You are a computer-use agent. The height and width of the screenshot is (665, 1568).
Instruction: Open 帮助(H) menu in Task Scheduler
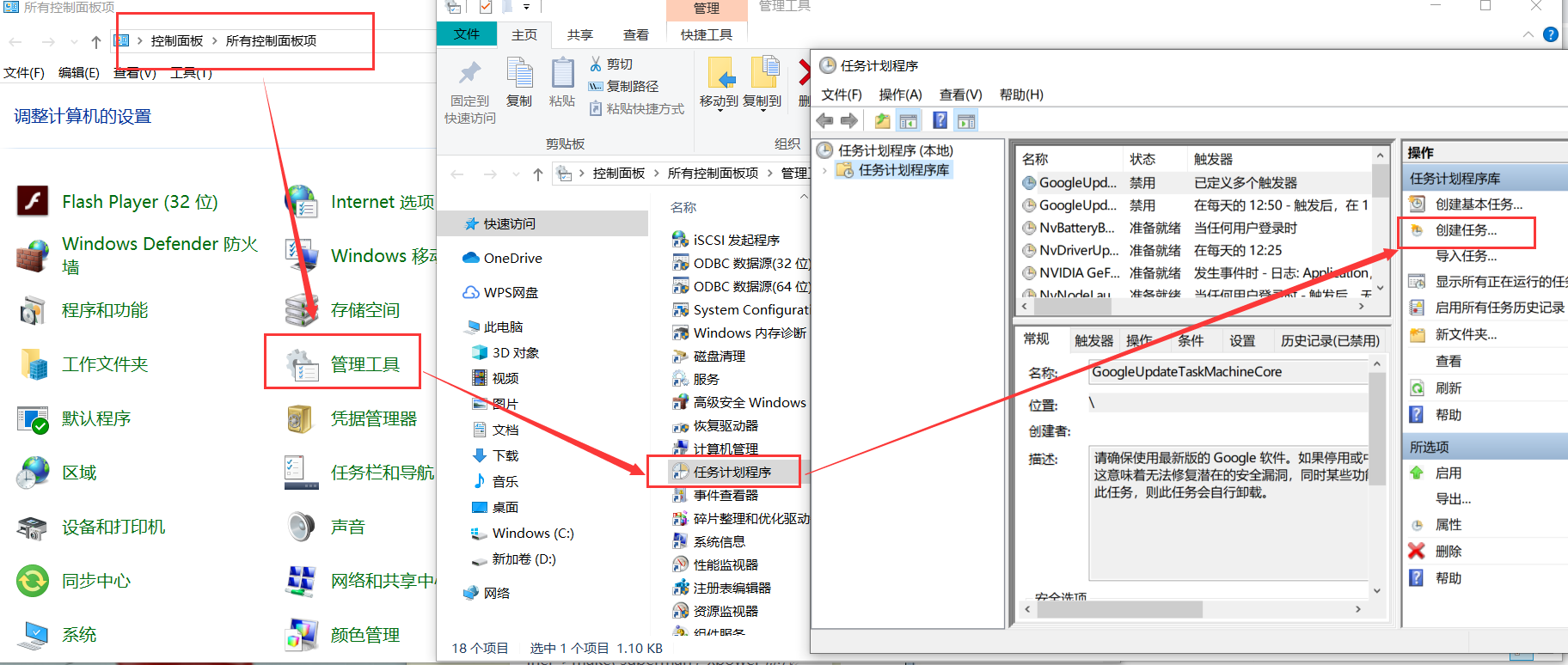tap(1021, 95)
